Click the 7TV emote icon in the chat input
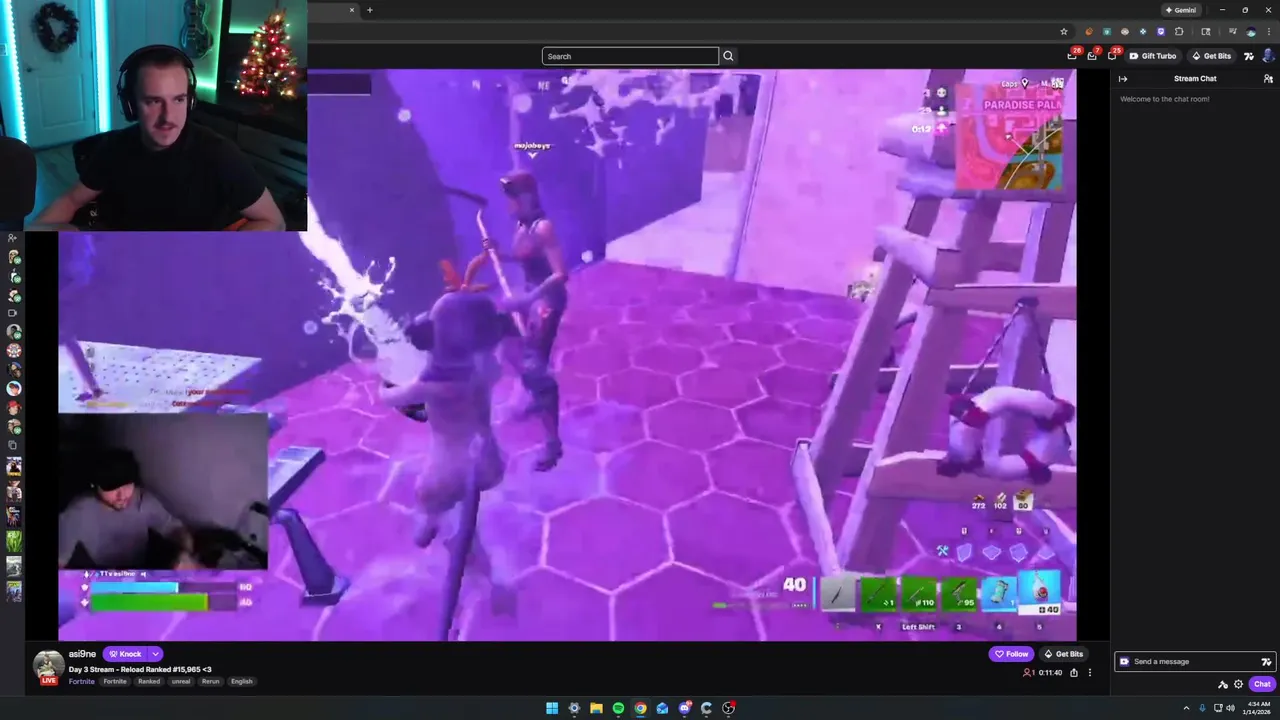The width and height of the screenshot is (1280, 720). 1266,662
